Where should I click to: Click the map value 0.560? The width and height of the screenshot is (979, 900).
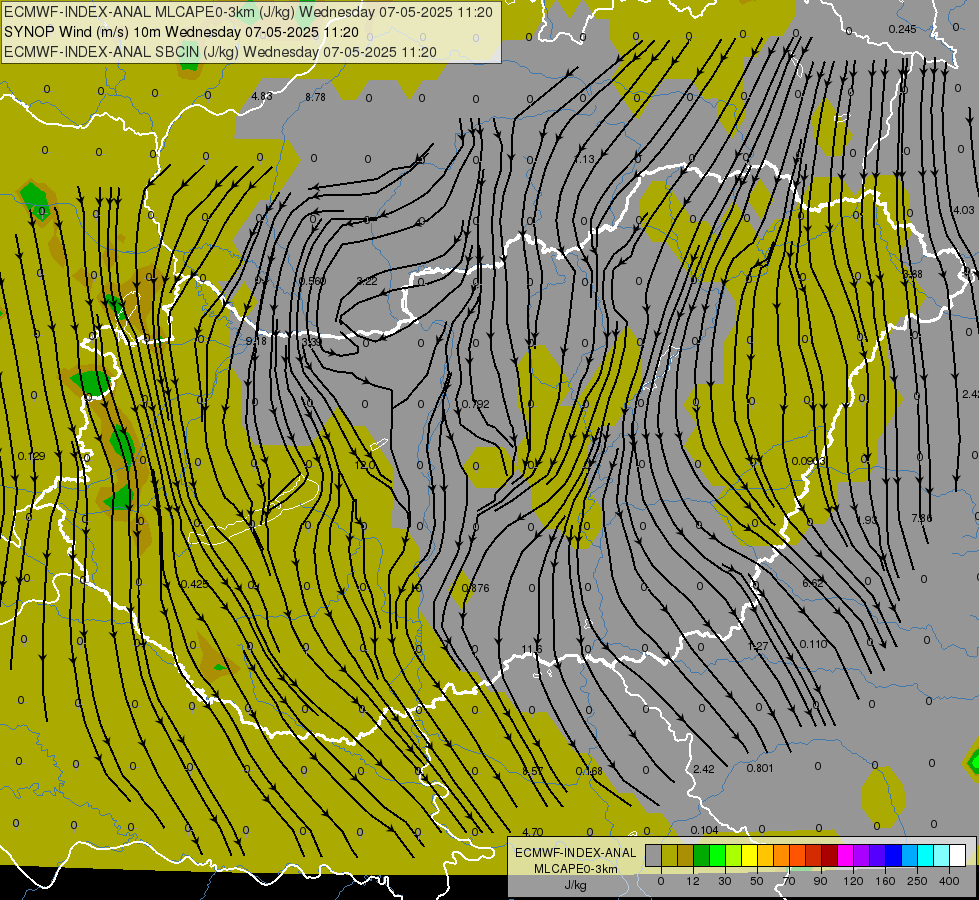(x=312, y=281)
